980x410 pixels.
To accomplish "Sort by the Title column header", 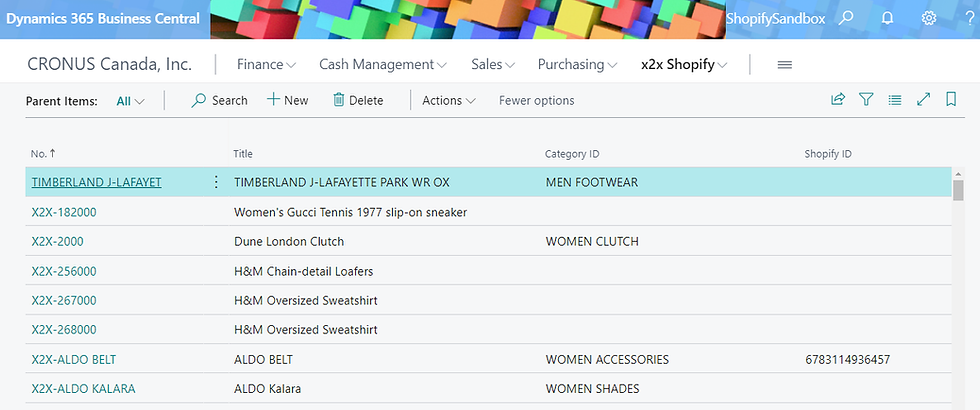I will [243, 154].
